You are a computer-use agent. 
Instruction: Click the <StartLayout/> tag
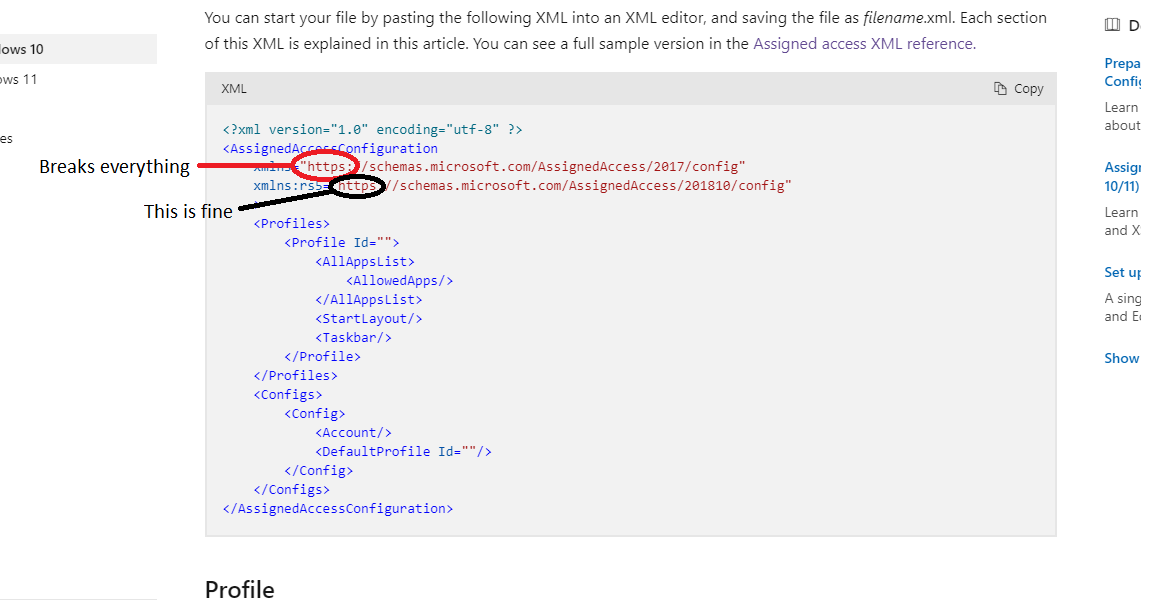click(369, 319)
